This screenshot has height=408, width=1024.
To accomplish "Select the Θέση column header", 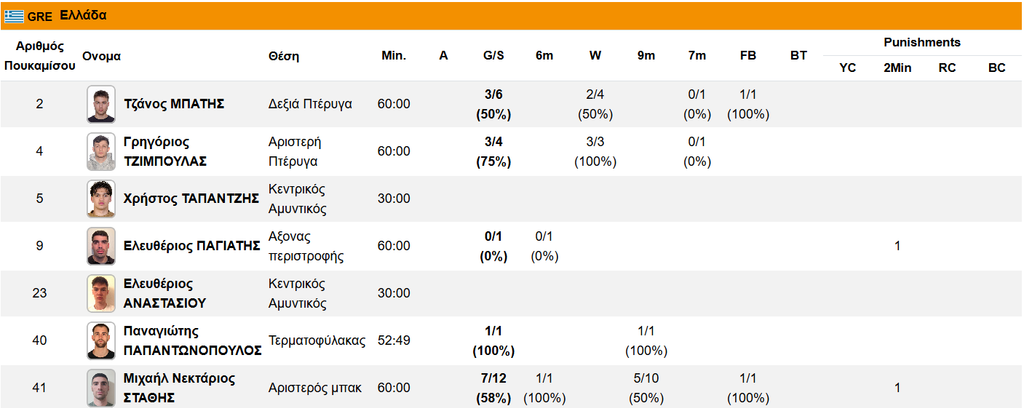I will [x=283, y=56].
